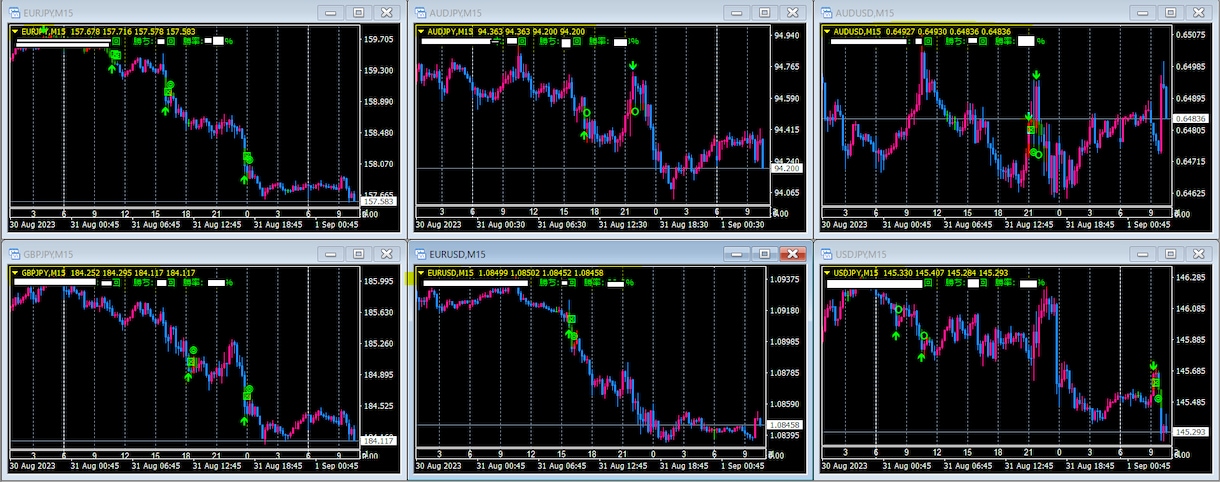Click the EURUSD,M15 window chart icon
Image resolution: width=1220 pixels, height=482 pixels.
(x=420, y=254)
